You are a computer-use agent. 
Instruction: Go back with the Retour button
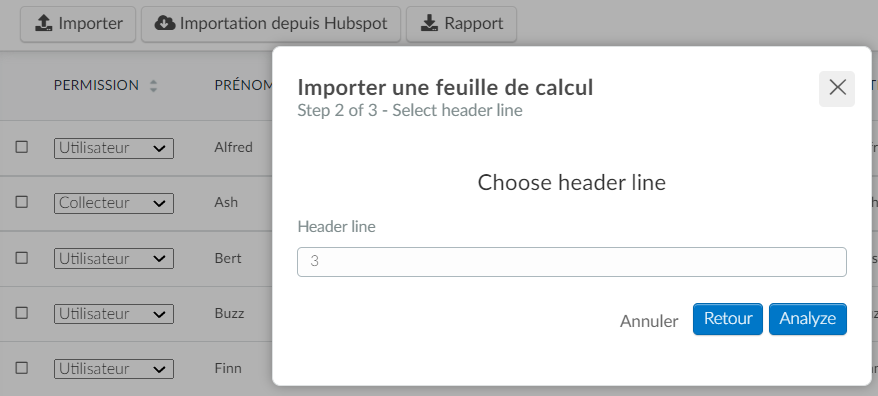pos(727,319)
